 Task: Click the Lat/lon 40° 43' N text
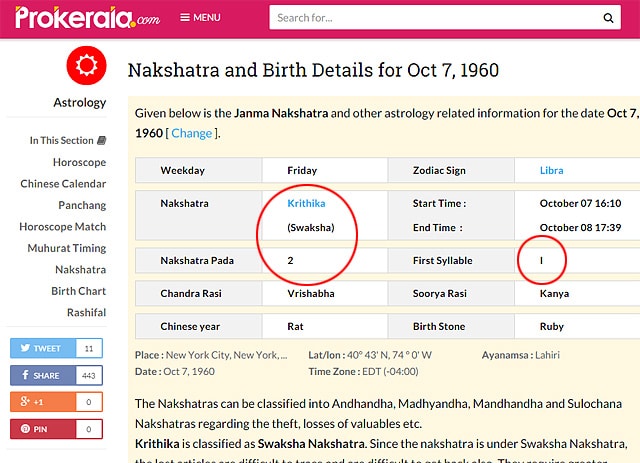coord(370,355)
